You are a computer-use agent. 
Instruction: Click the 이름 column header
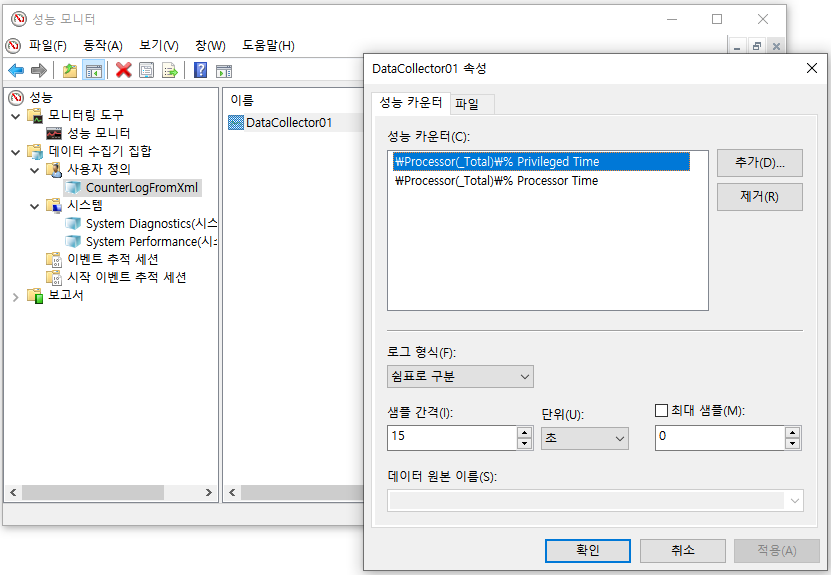pyautogui.click(x=242, y=100)
